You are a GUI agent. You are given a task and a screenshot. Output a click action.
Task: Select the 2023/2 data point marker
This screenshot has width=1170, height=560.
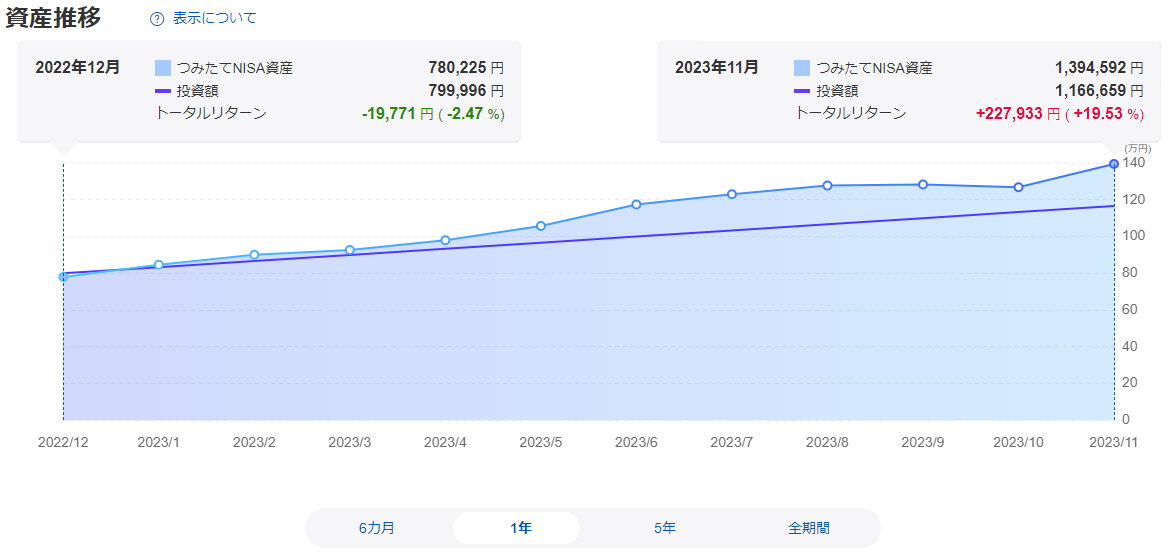coord(254,255)
